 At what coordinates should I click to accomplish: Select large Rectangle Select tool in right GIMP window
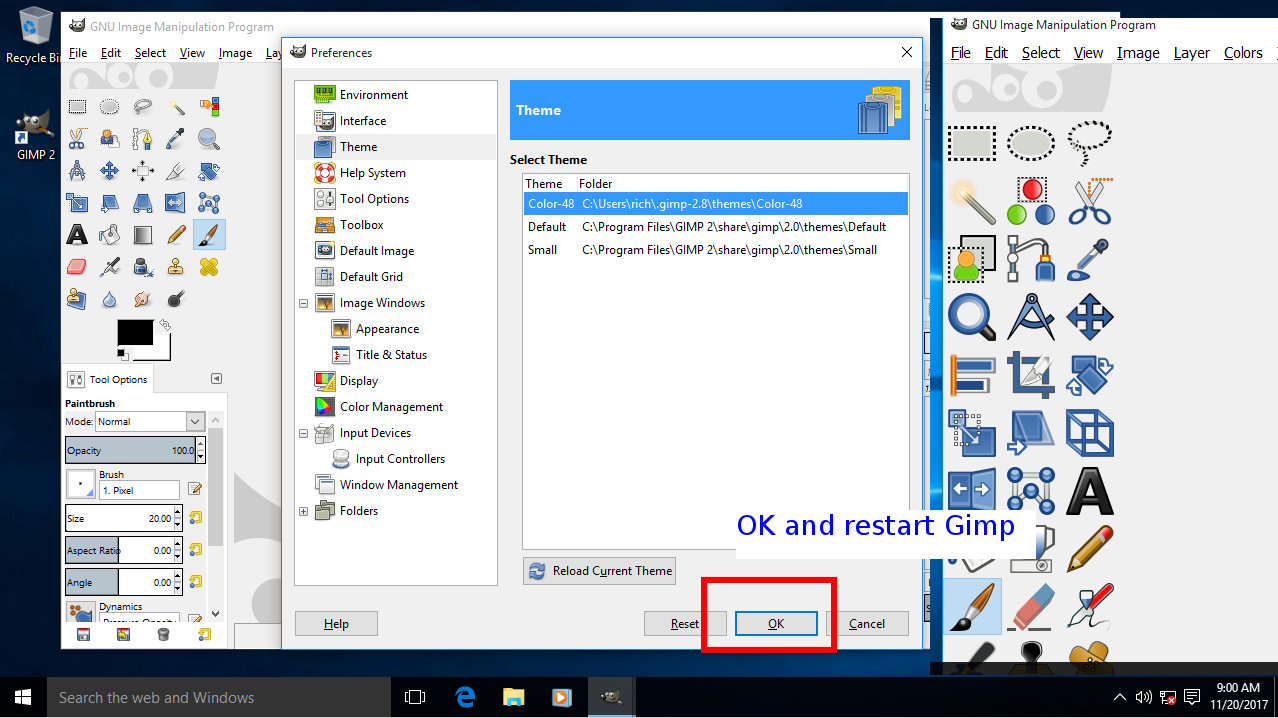(971, 143)
